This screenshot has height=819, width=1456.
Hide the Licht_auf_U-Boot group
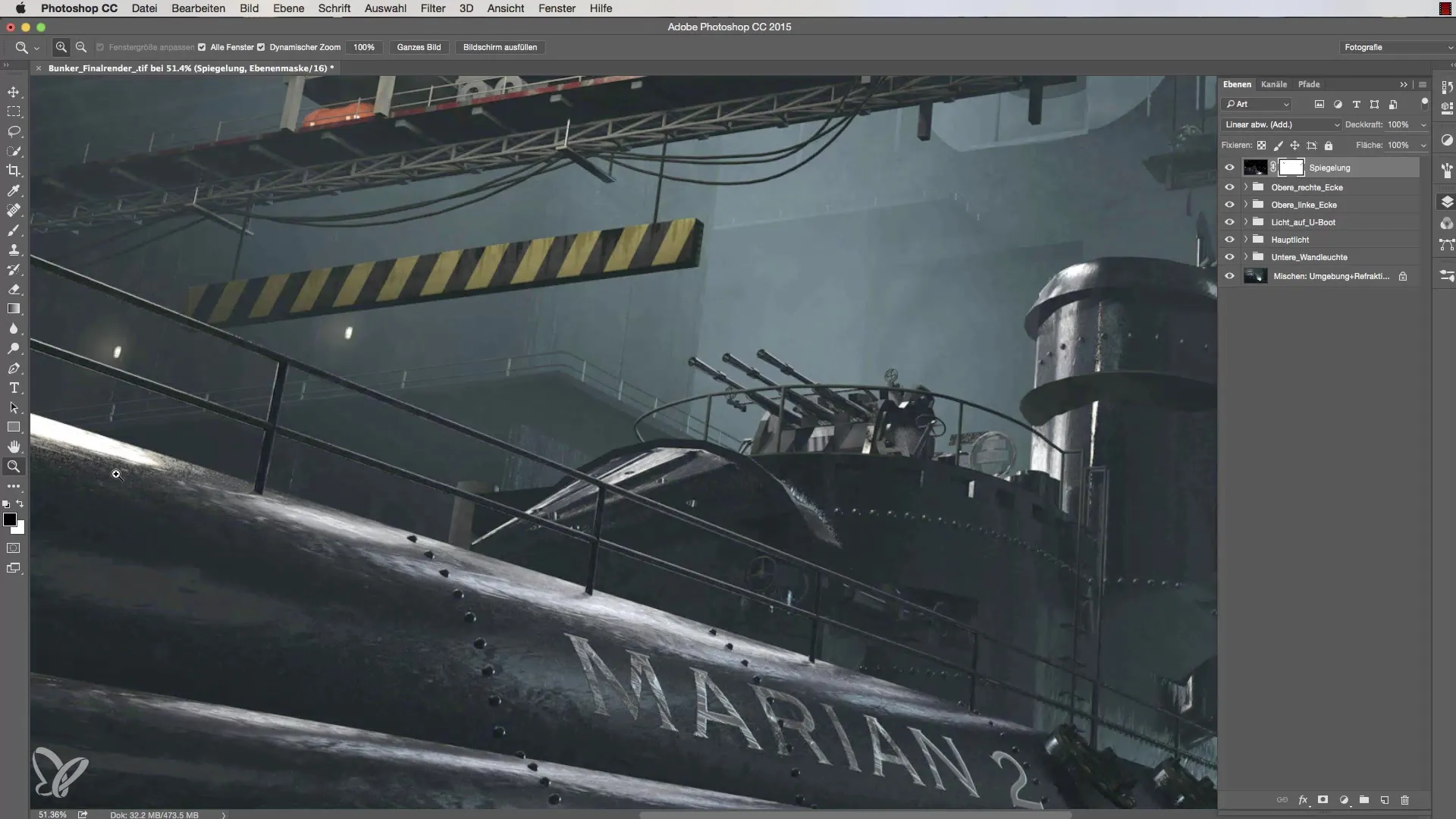point(1229,221)
